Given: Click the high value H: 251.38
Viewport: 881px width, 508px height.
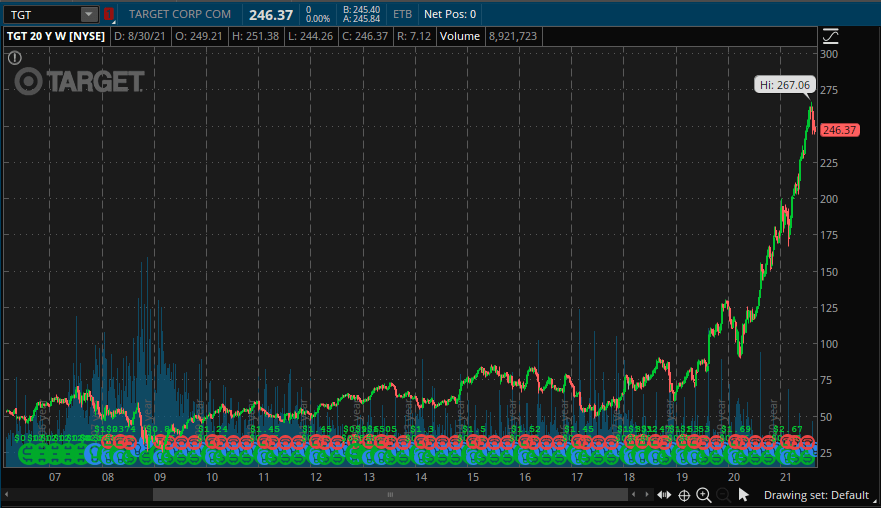Looking at the screenshot, I should tap(256, 36).
